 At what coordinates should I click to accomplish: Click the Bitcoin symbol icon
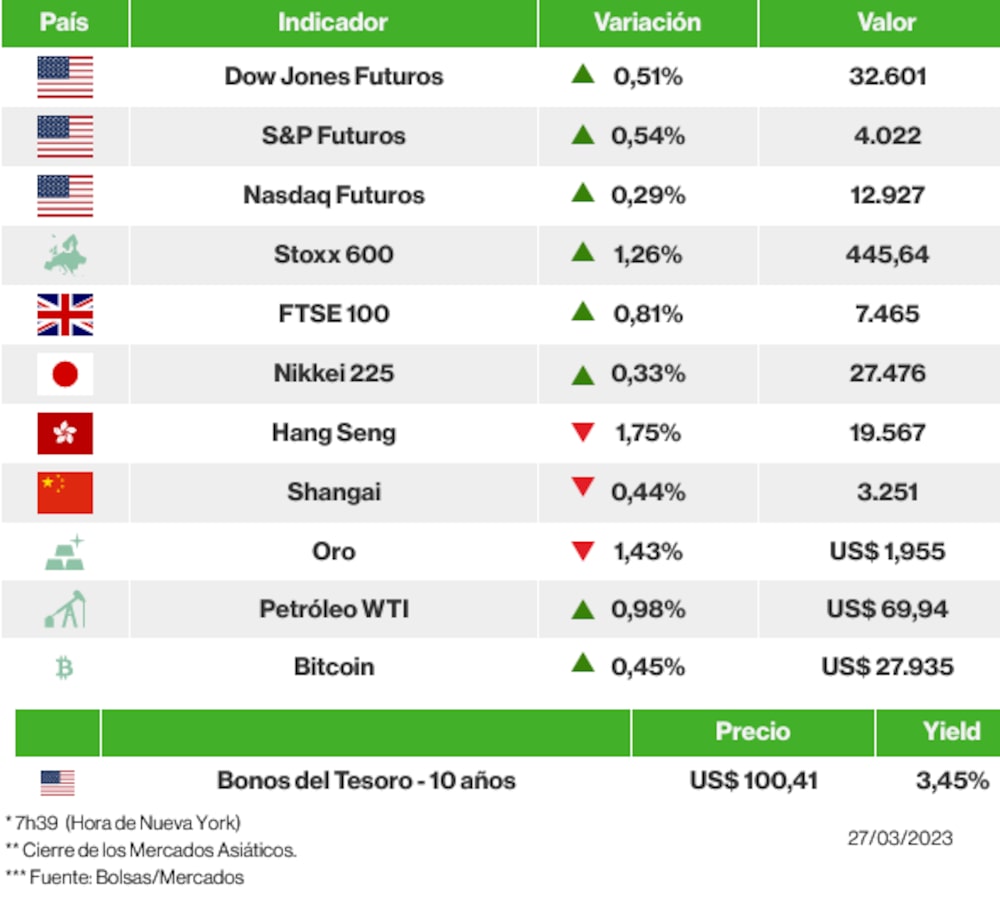[x=65, y=667]
